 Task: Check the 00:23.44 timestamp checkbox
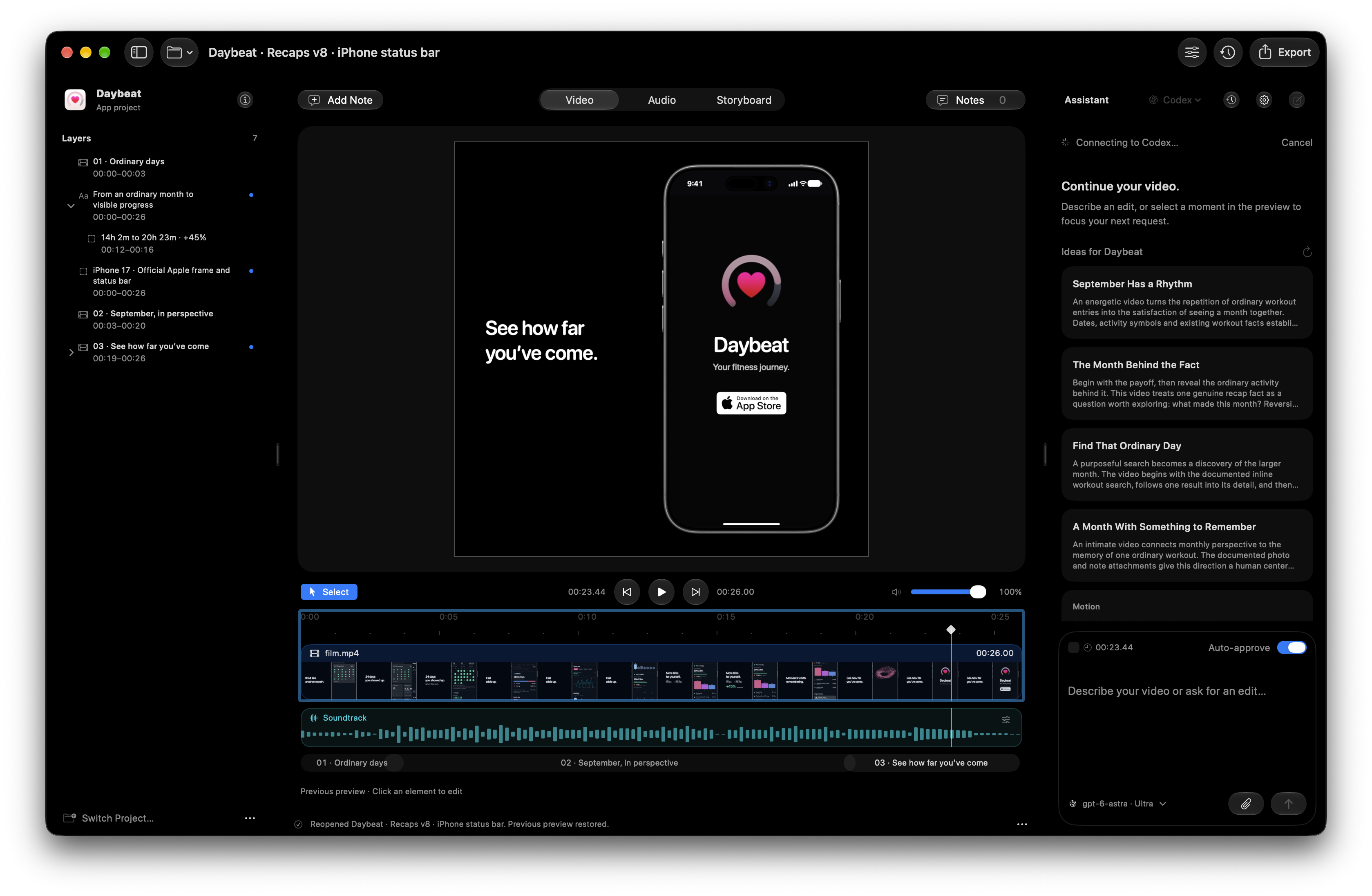tap(1073, 647)
